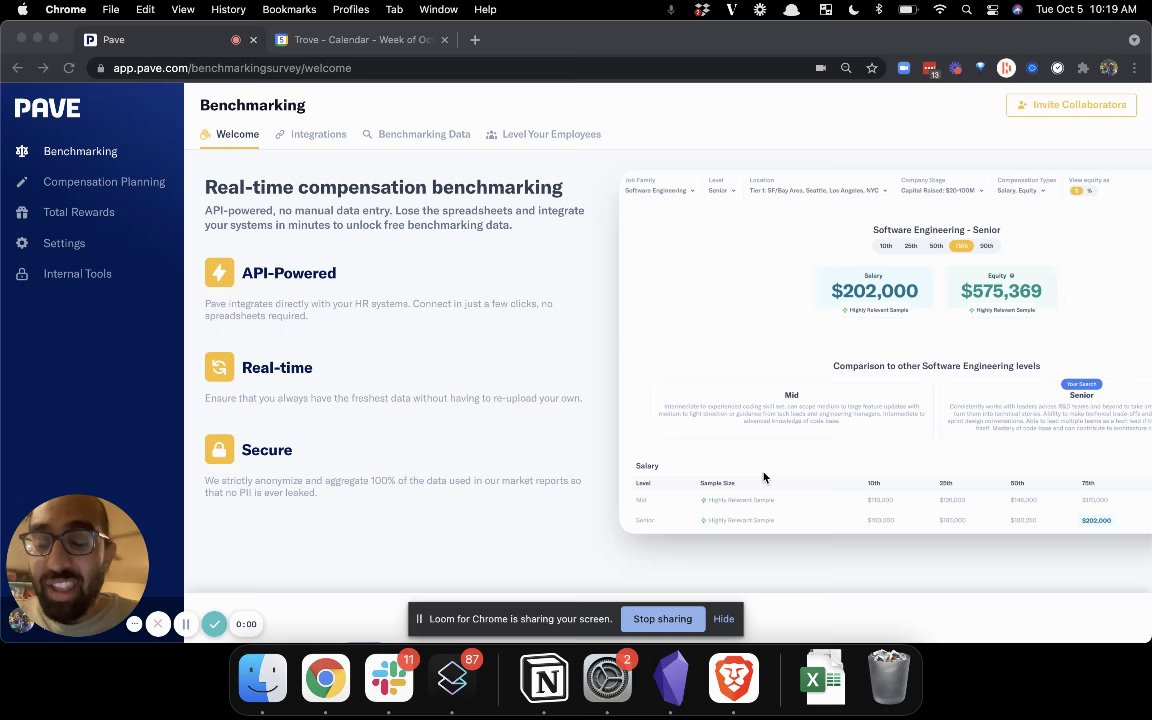Click the camera icon in address bar
1152x720 pixels.
(821, 68)
